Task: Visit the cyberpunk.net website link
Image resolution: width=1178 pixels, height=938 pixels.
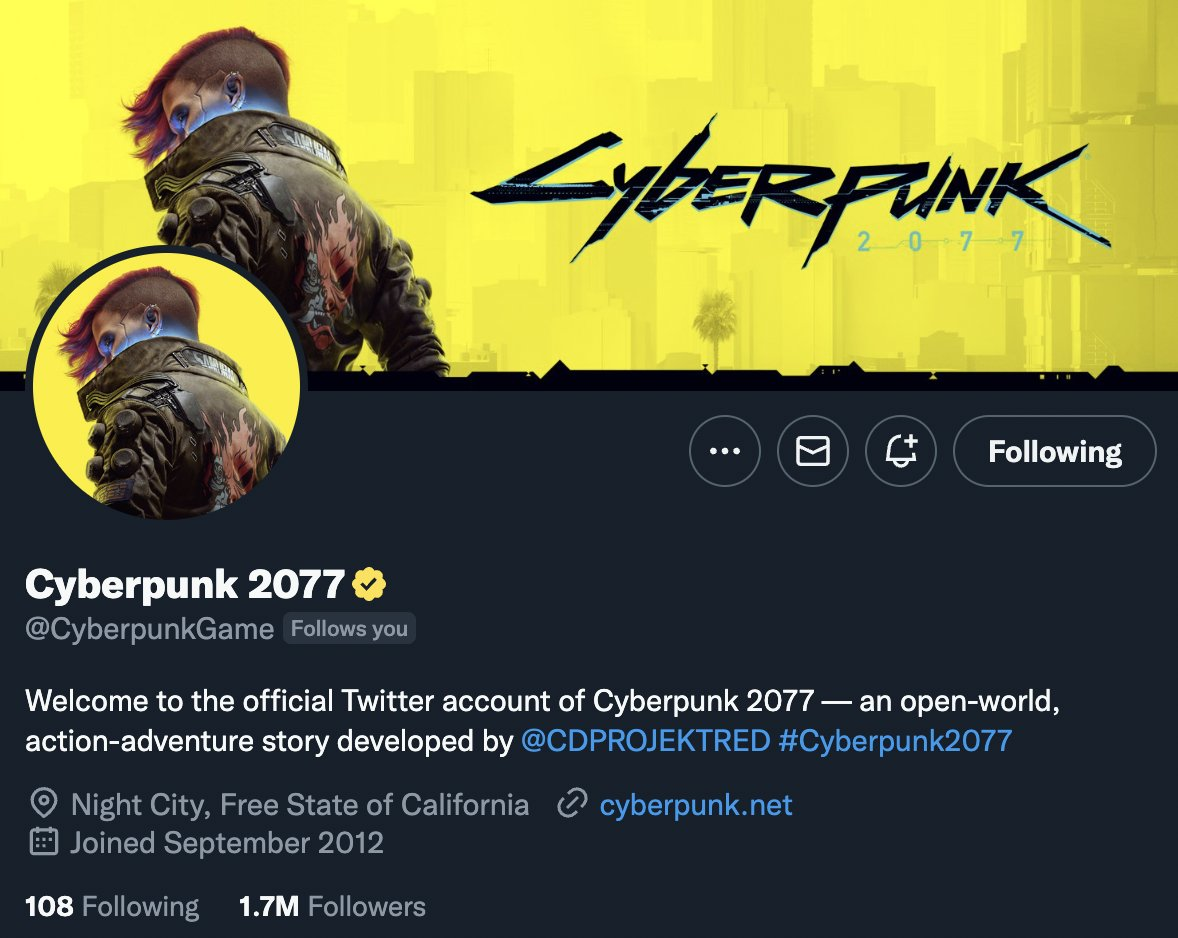Action: [696, 804]
